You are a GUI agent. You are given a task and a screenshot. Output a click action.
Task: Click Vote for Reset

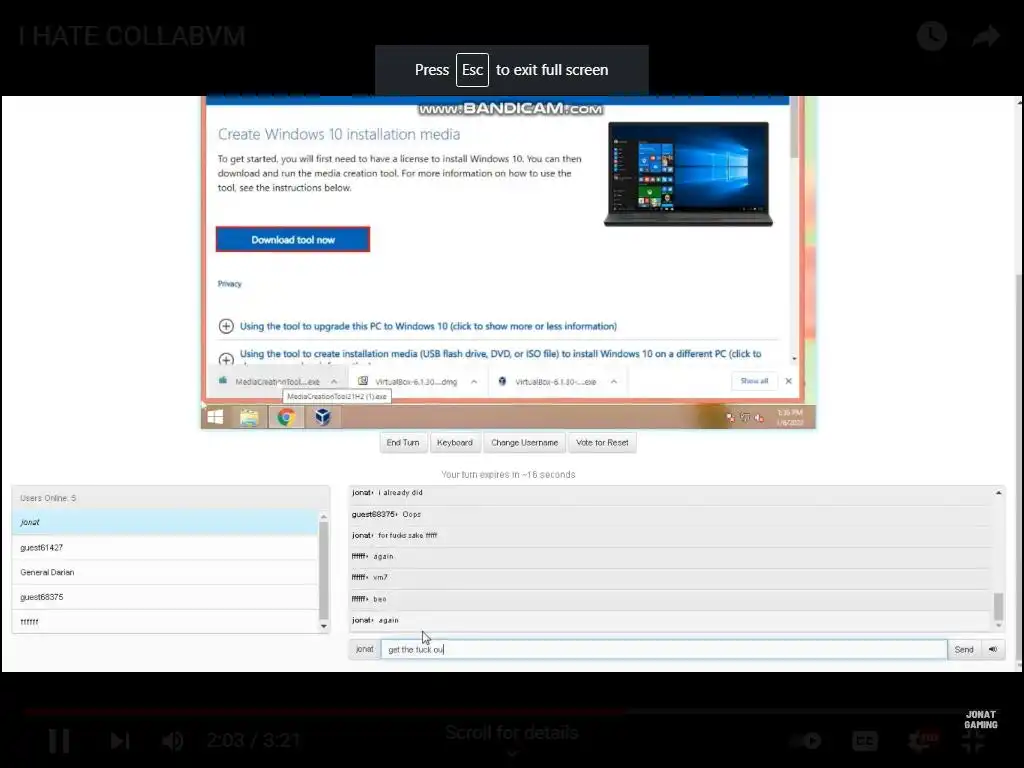pyautogui.click(x=602, y=443)
